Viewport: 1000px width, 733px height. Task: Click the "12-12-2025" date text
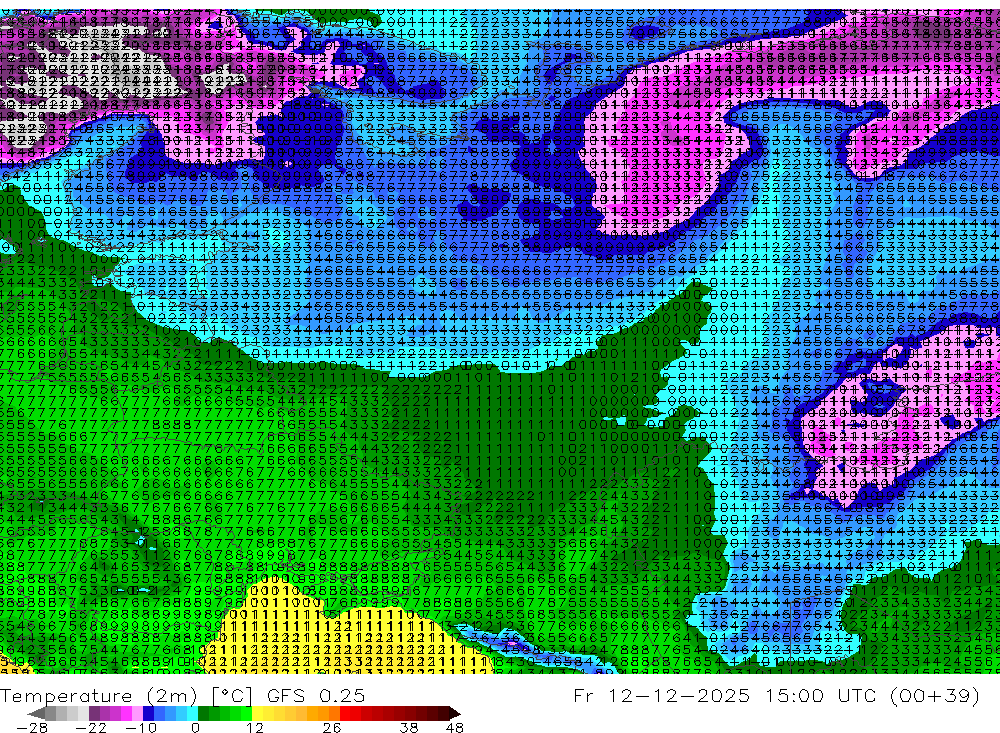(679, 696)
